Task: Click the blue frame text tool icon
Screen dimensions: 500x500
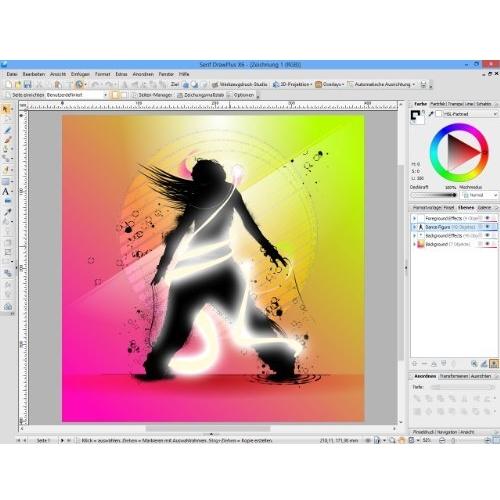Action: point(8,201)
